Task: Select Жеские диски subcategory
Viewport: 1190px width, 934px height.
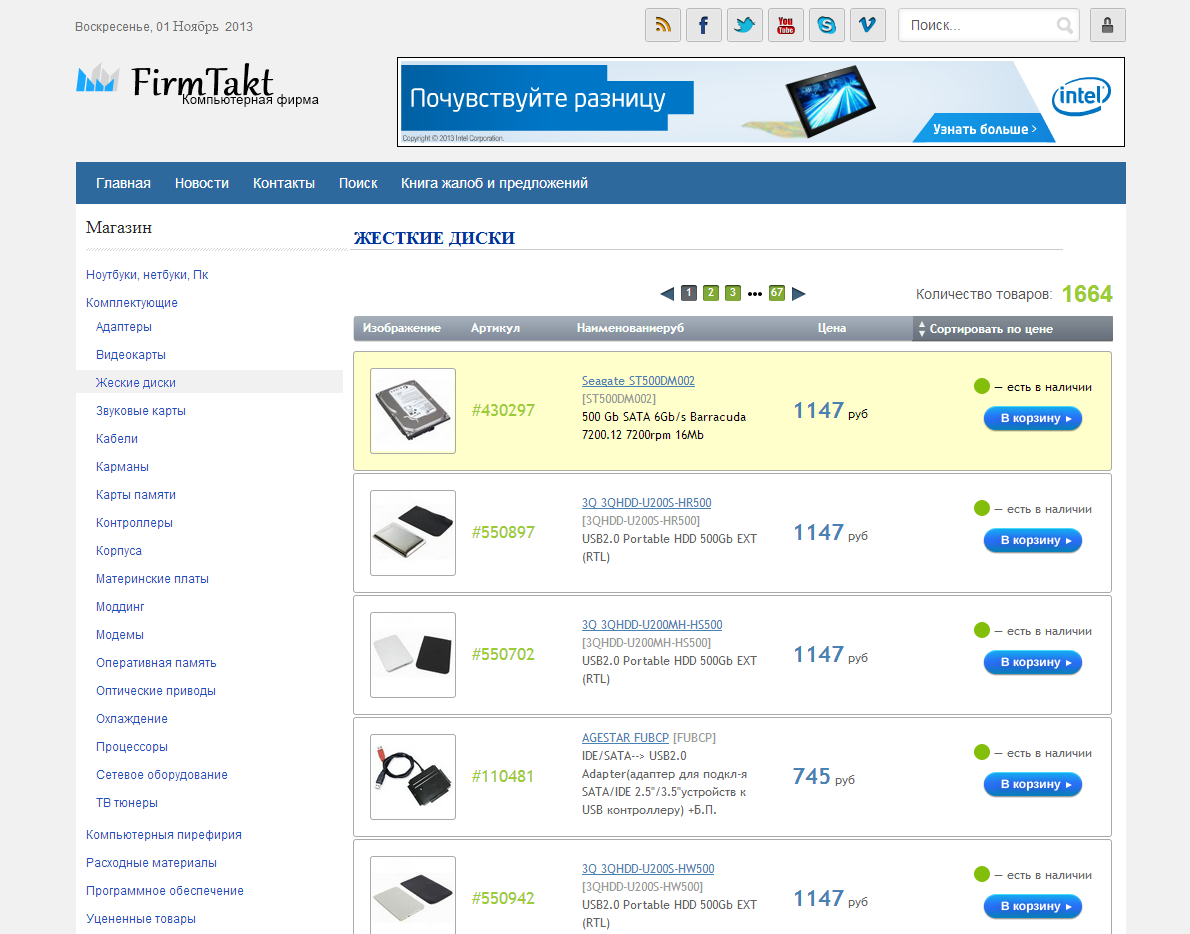Action: coord(136,383)
